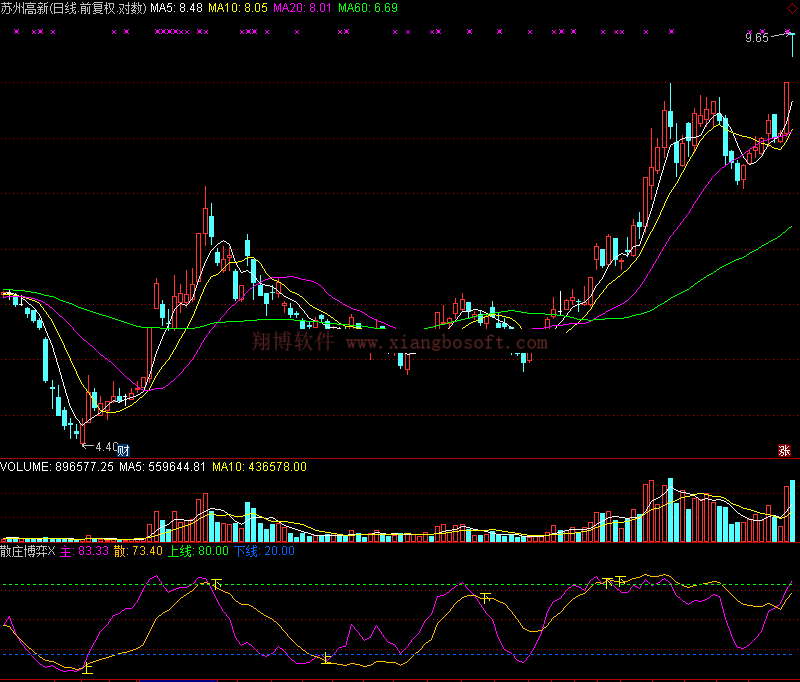This screenshot has width=800, height=682.
Task: Click the blue 财 financial info icon
Action: pos(124,449)
